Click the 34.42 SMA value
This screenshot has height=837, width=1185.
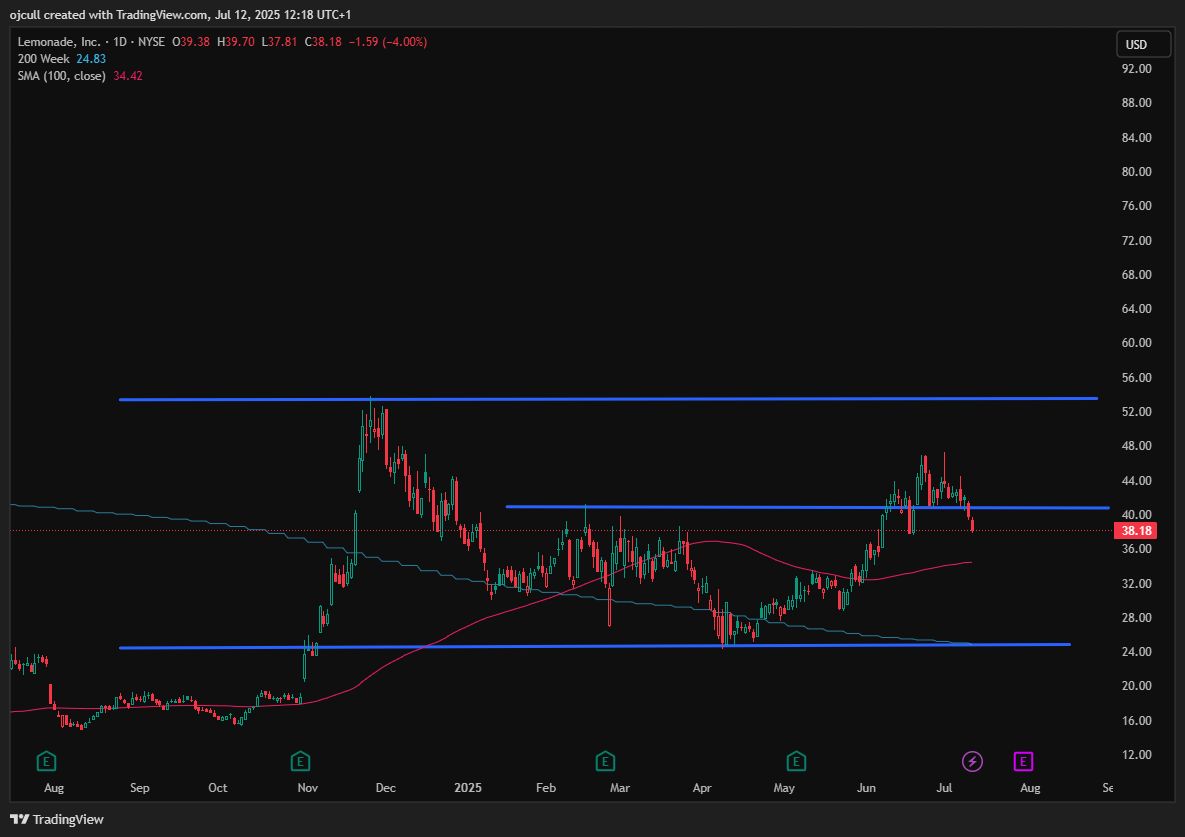128,76
